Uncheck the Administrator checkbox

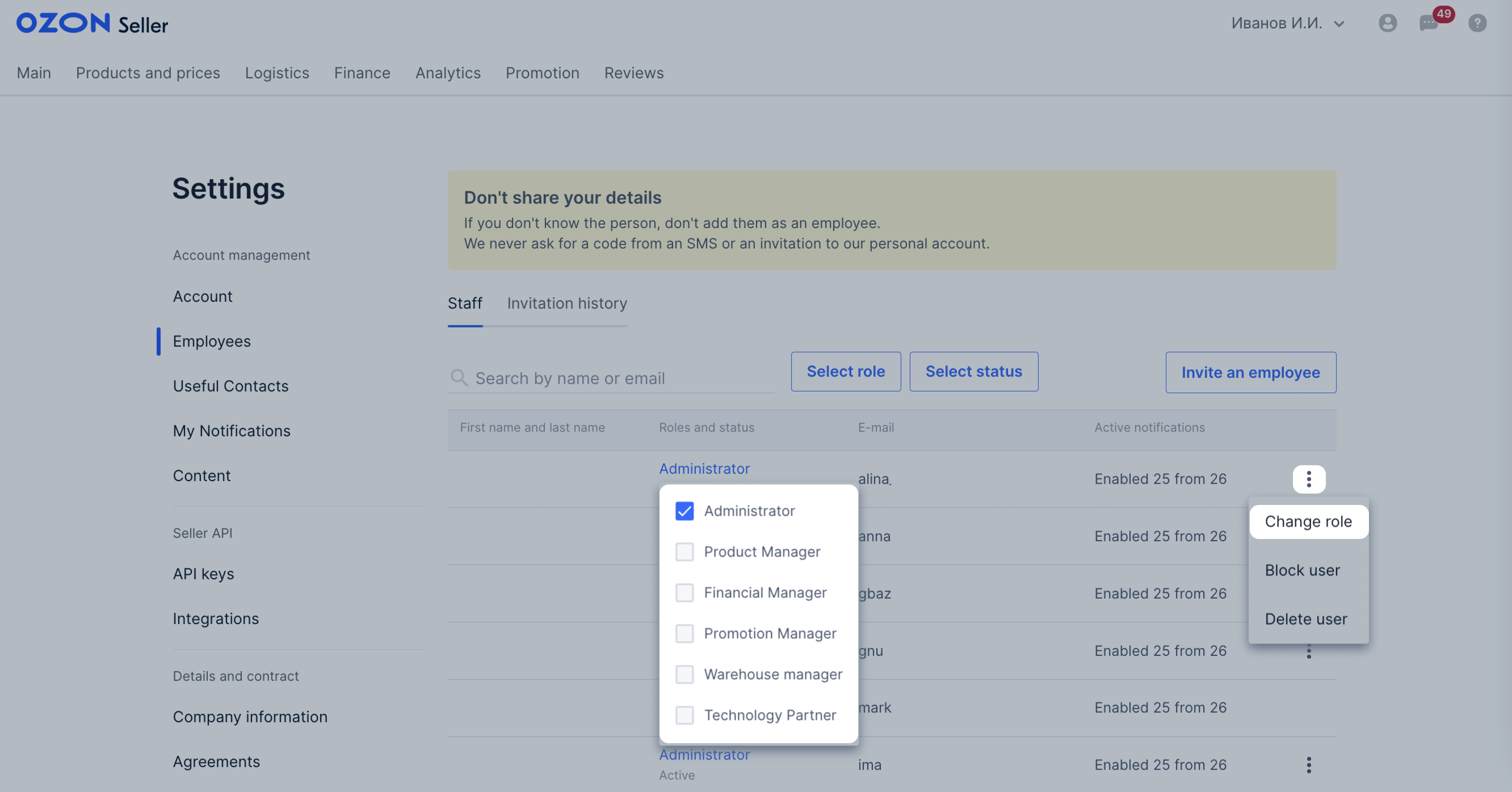pos(684,511)
